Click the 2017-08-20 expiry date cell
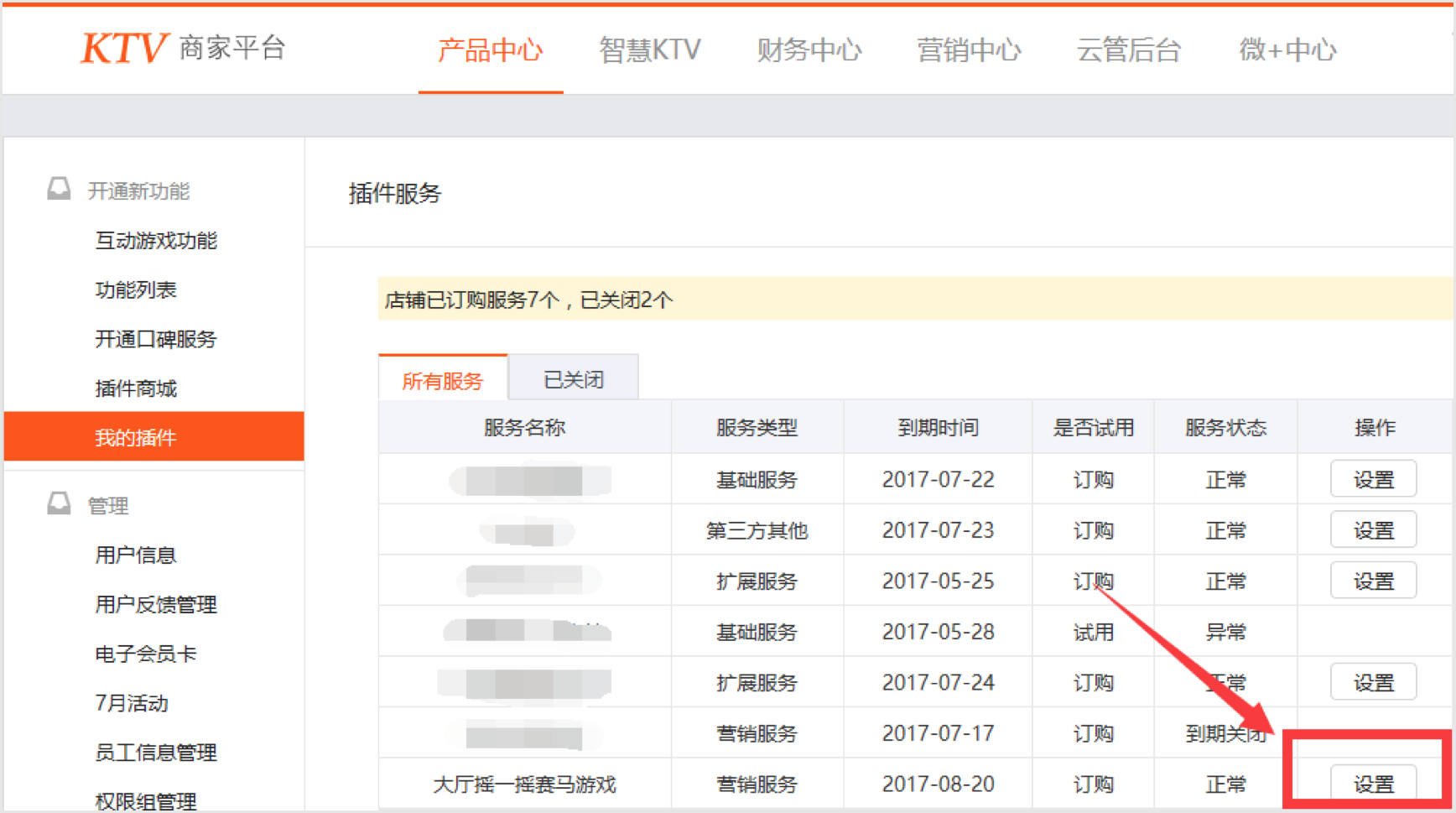This screenshot has width=1456, height=813. (x=938, y=784)
